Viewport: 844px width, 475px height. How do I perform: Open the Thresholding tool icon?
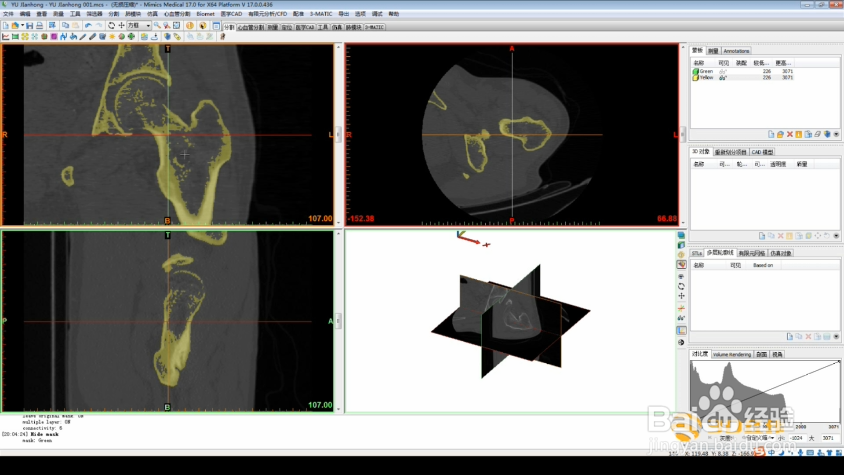click(x=5, y=37)
